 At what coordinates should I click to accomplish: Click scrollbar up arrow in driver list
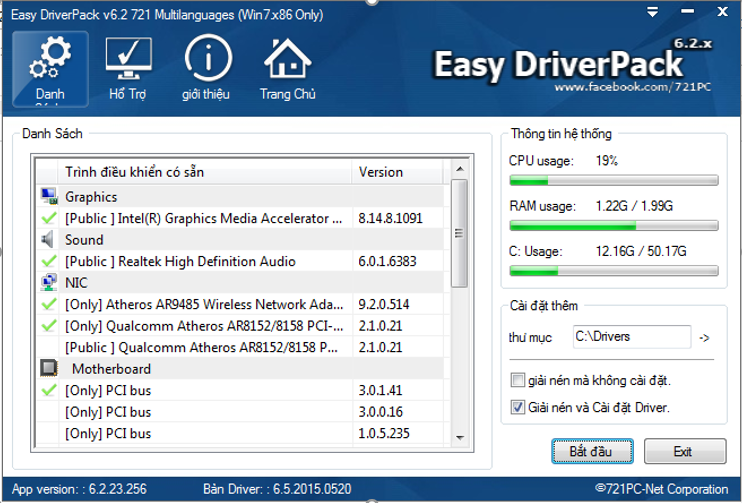459,169
